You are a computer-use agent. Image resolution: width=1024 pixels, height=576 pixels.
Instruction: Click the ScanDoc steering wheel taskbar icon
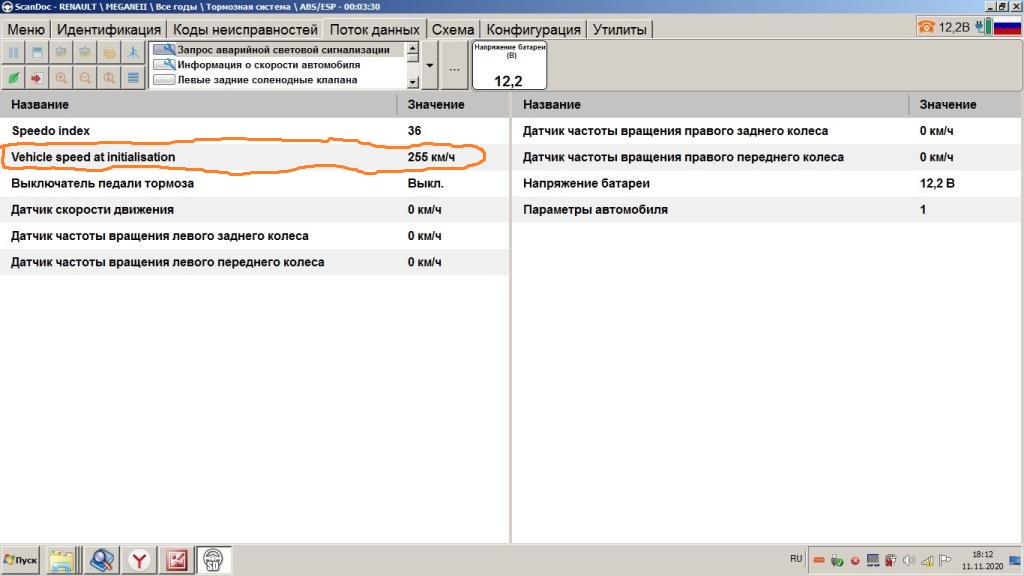214,560
